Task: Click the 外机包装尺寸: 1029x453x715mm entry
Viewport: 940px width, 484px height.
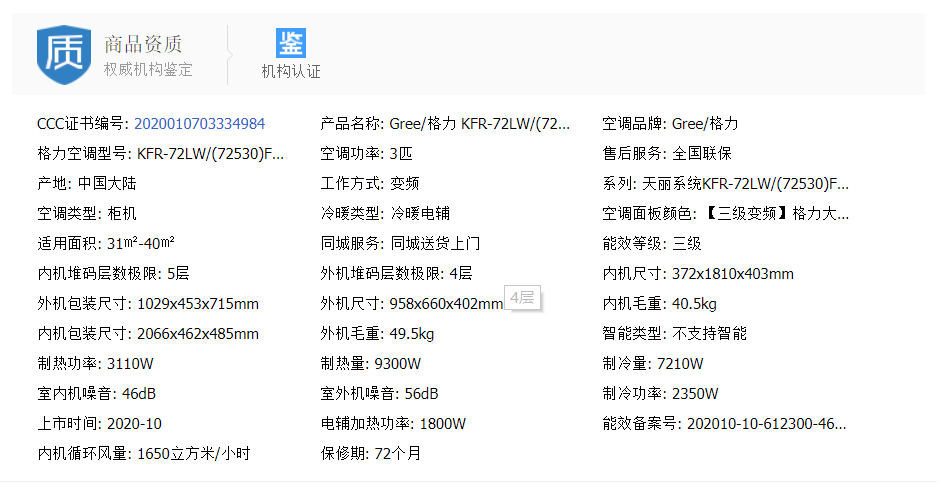Action: click(148, 303)
